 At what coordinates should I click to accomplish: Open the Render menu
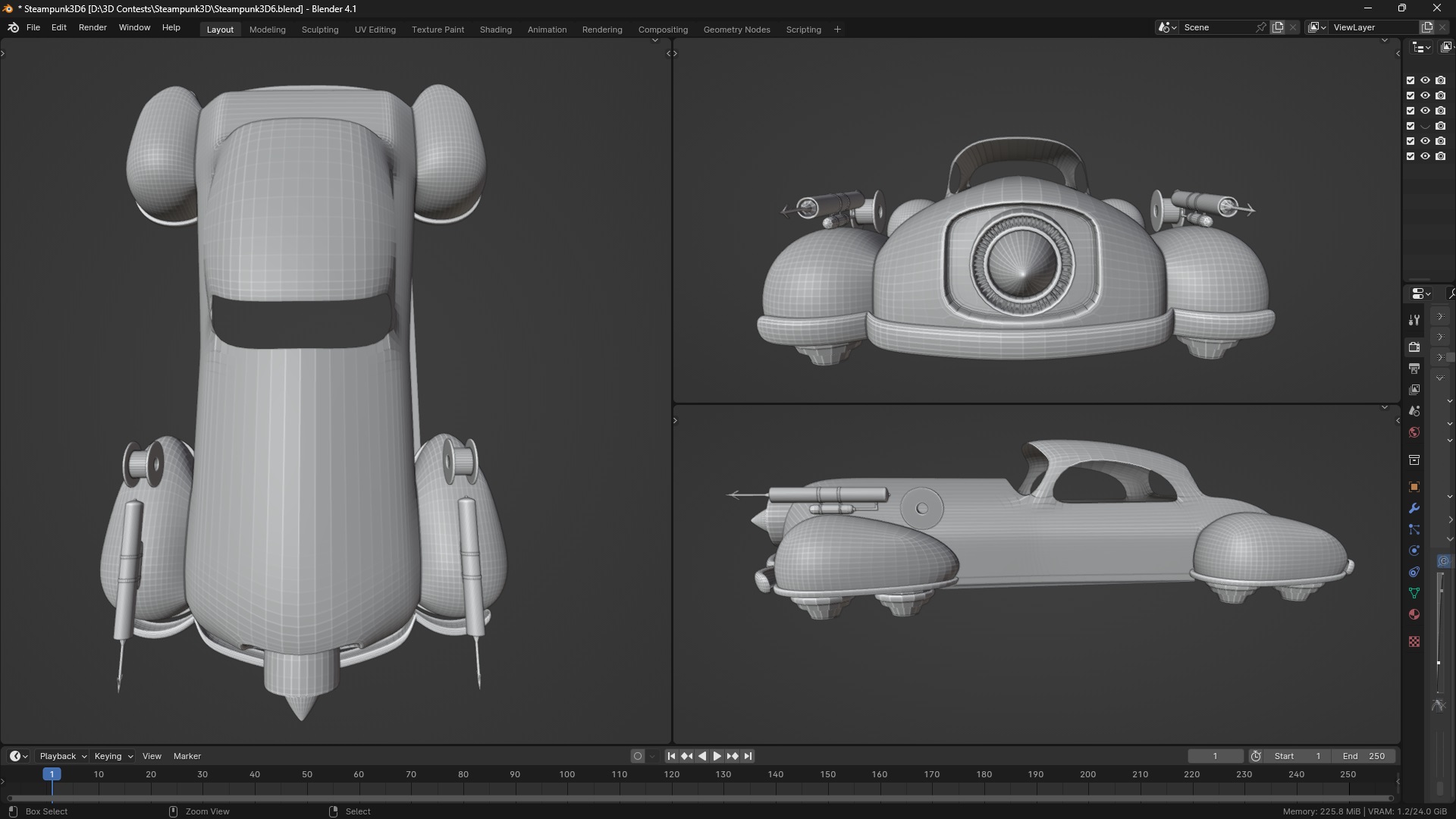pyautogui.click(x=93, y=27)
